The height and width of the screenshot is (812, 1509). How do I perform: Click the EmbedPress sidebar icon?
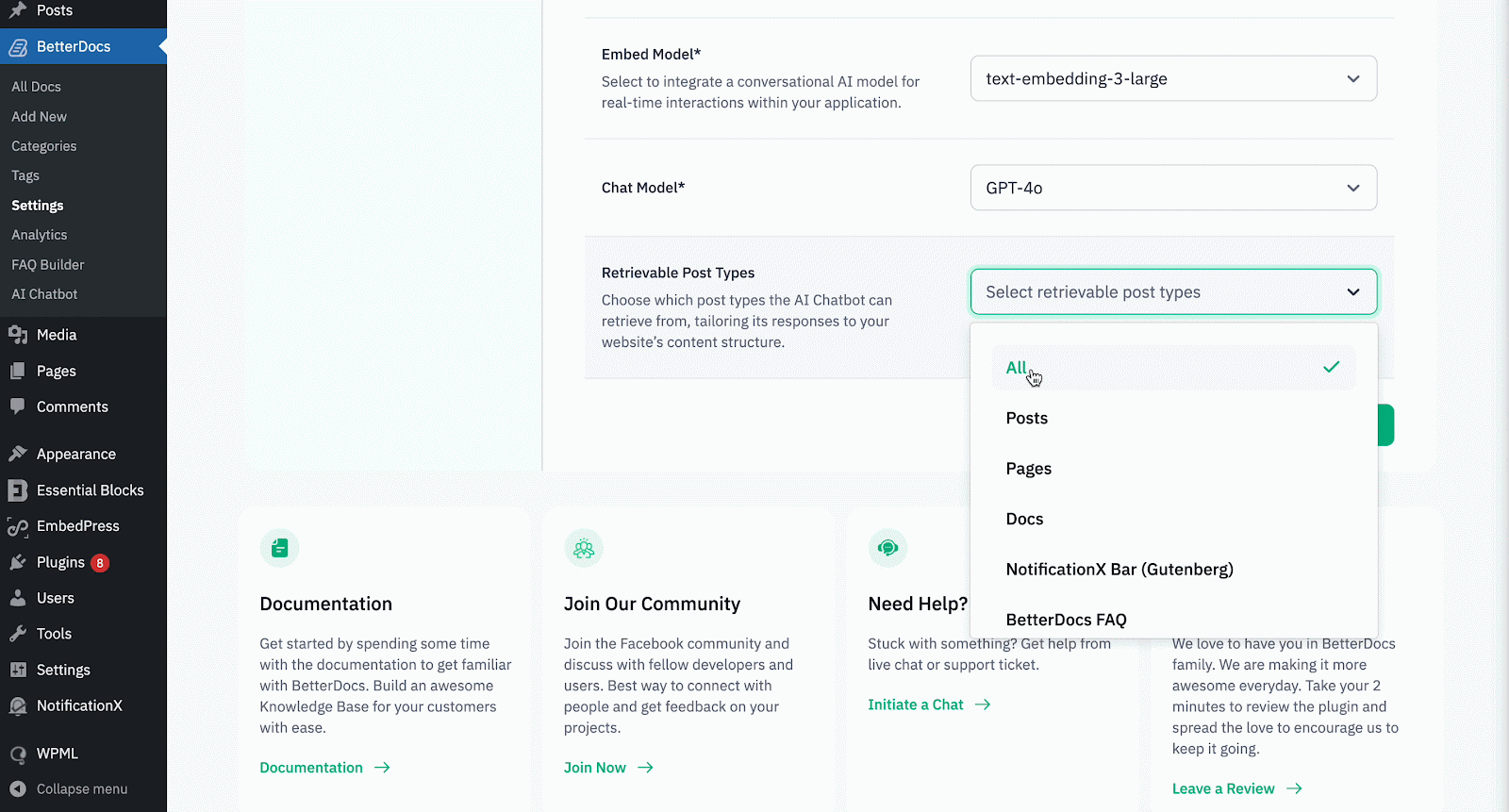[18, 526]
